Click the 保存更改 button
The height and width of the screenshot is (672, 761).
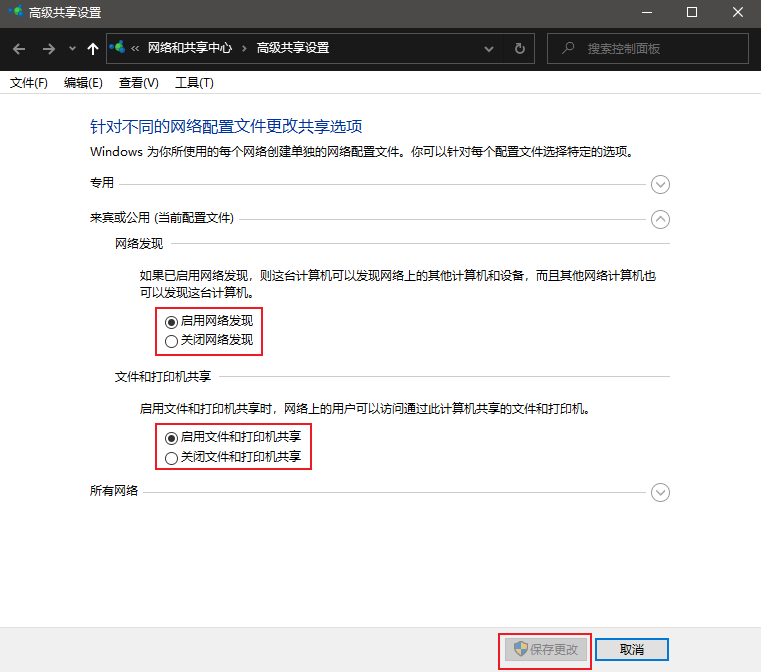pos(546,650)
